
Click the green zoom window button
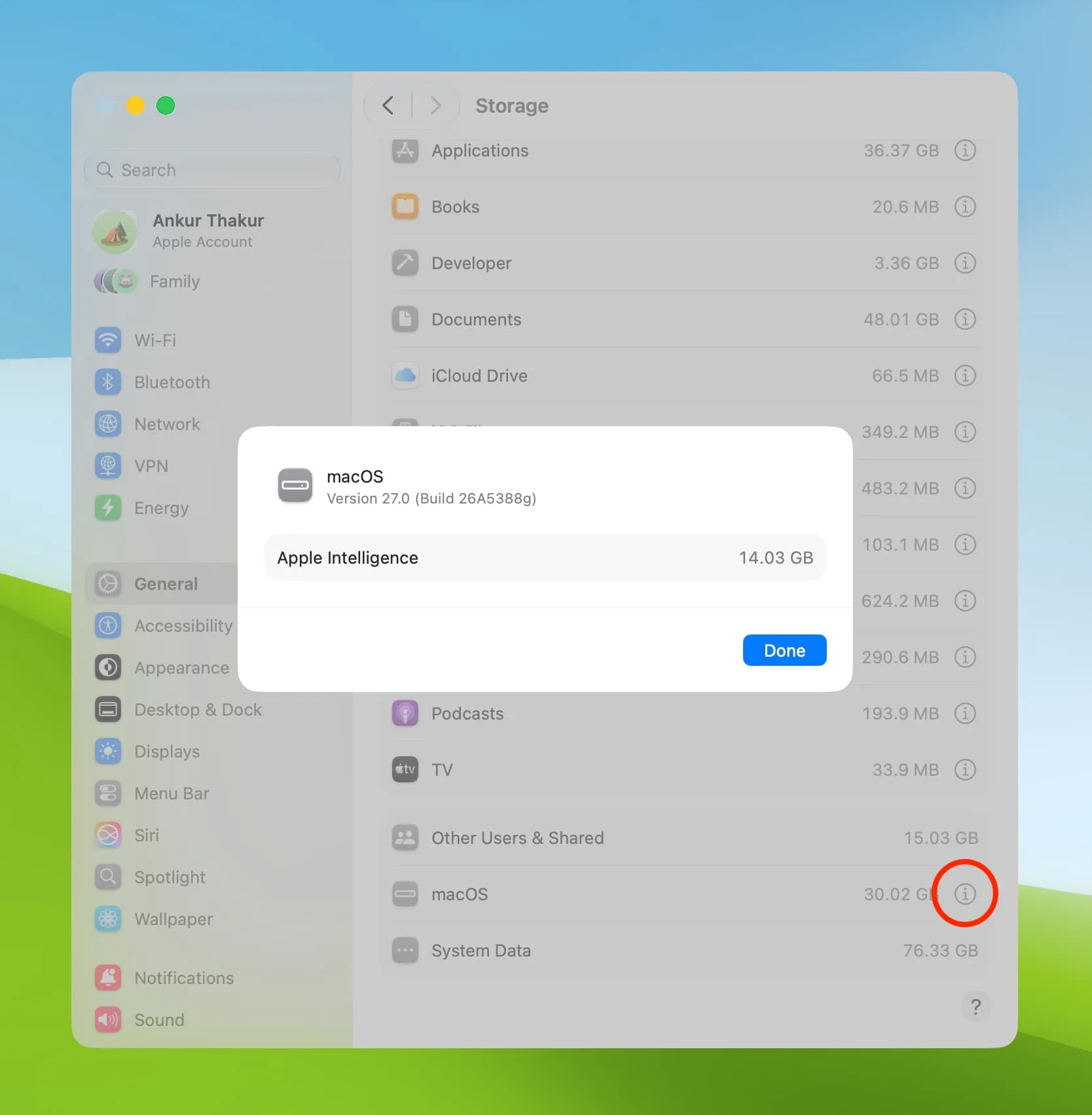pos(166,105)
